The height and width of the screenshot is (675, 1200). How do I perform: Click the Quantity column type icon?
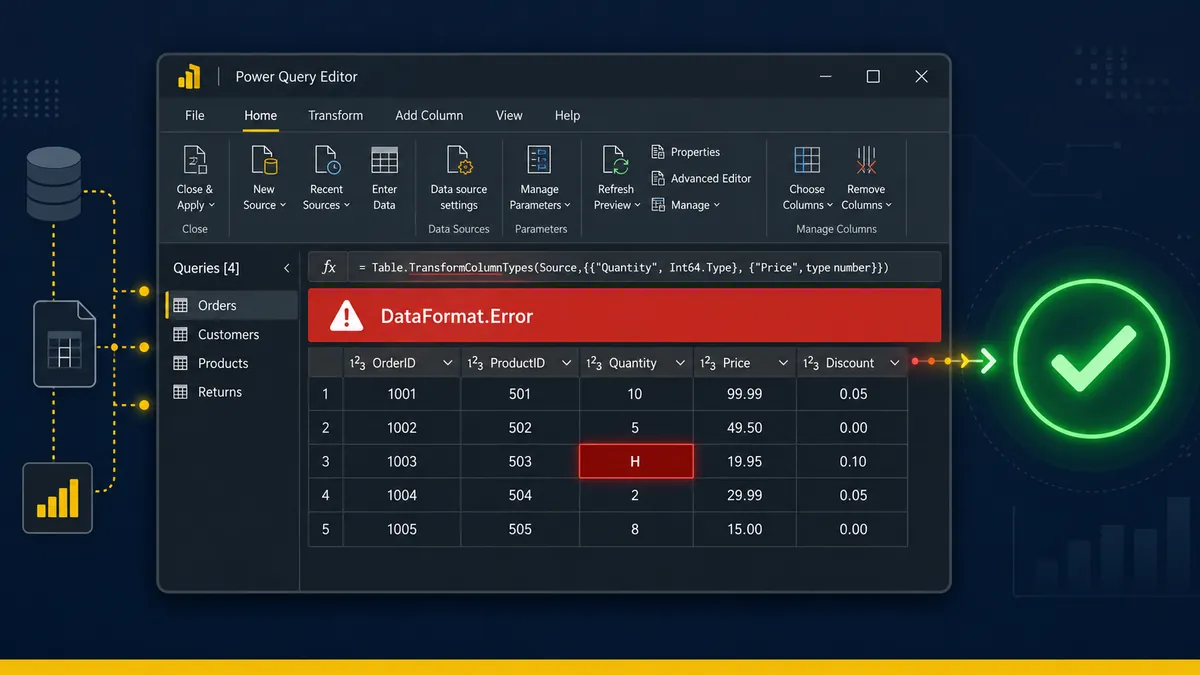point(594,363)
